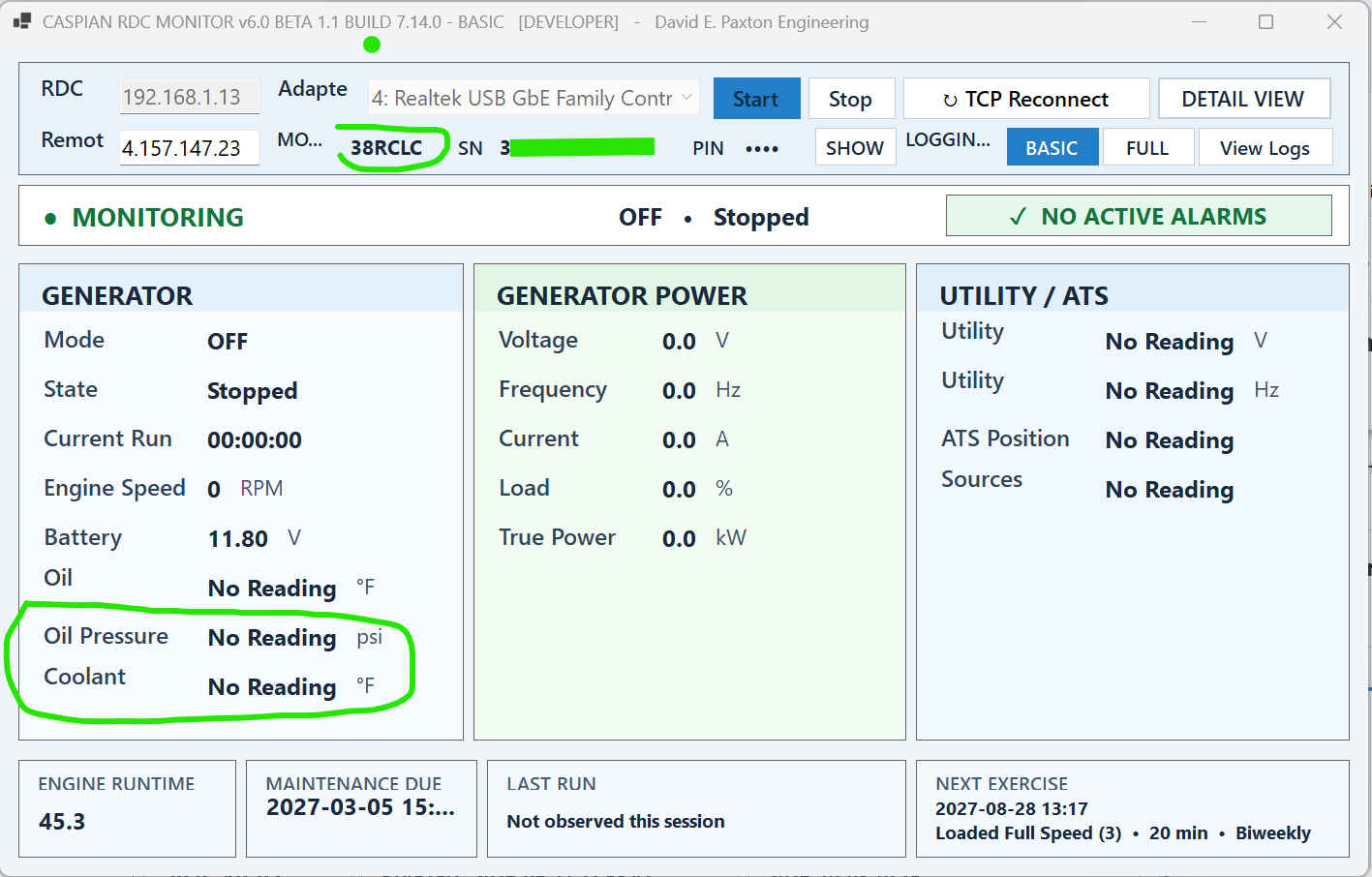Click the green MONITORING status dot
This screenshot has width=1372, height=877.
click(x=50, y=219)
